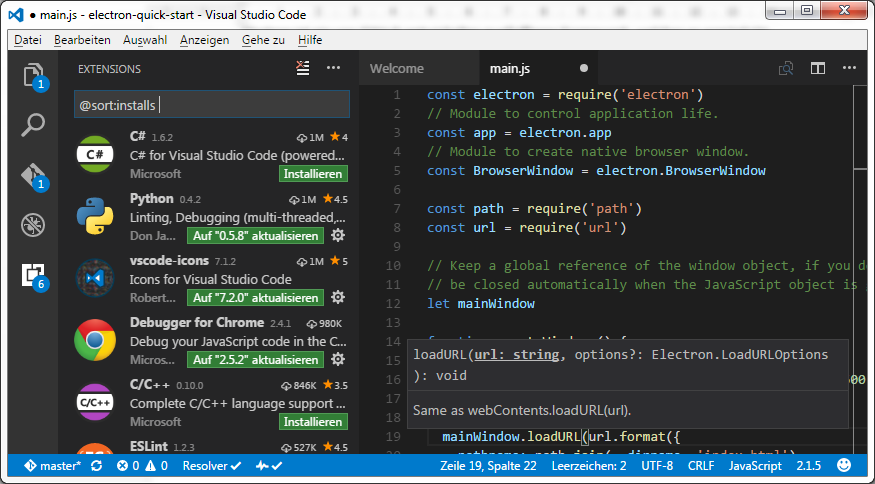Install the C/C++ extension

click(313, 421)
